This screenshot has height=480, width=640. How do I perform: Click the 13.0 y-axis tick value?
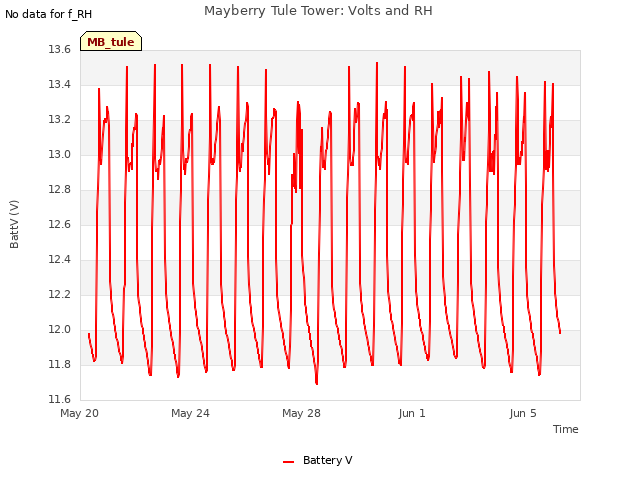coord(60,154)
